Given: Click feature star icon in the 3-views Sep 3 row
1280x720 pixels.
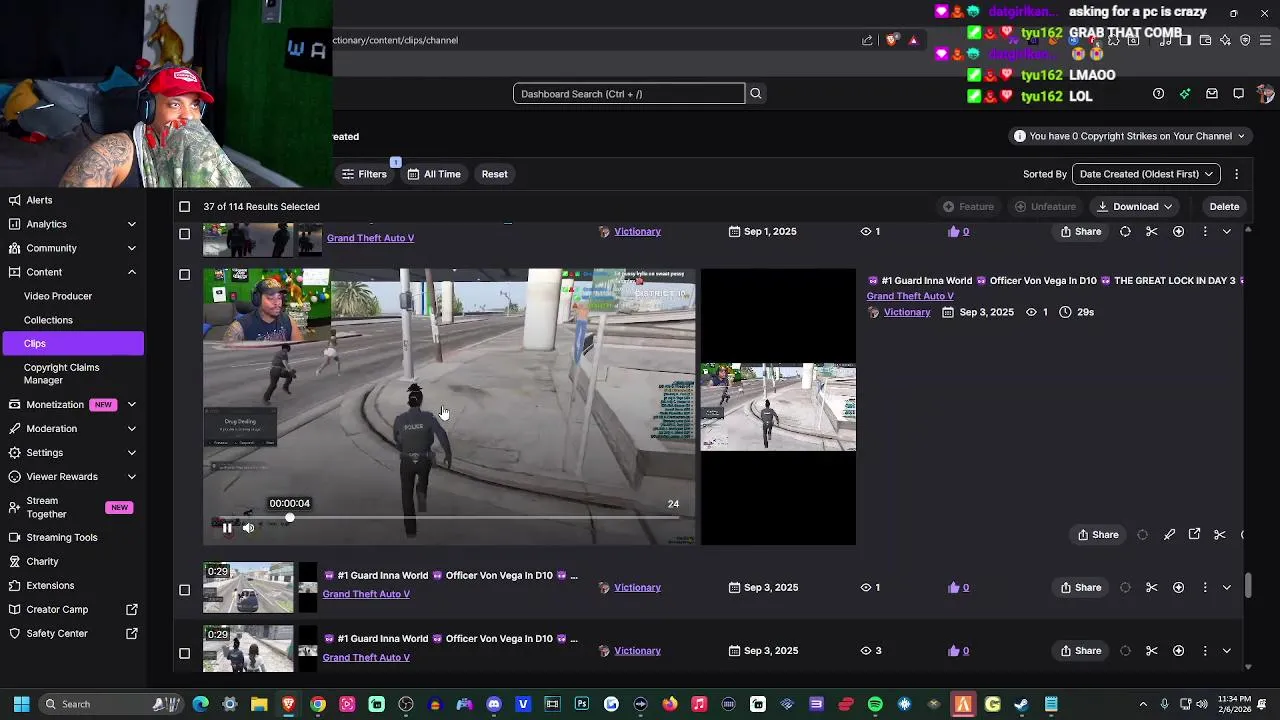Looking at the screenshot, I should [x=1178, y=651].
